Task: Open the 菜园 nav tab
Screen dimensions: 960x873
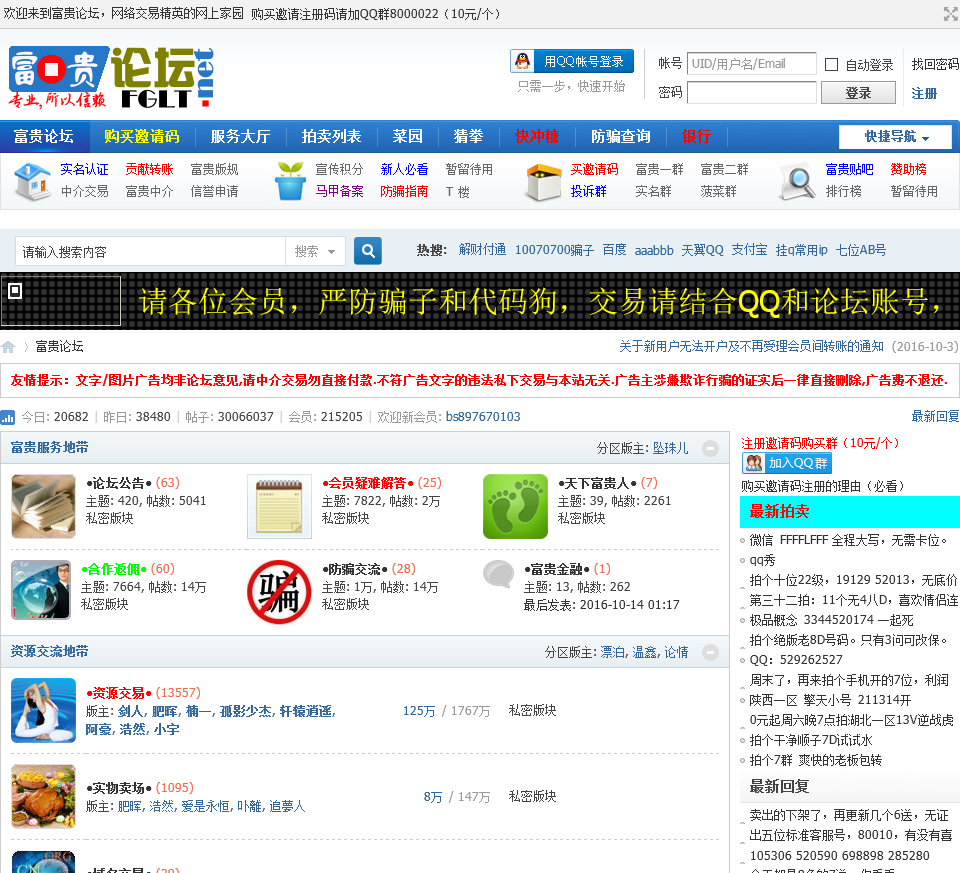Action: tap(407, 136)
